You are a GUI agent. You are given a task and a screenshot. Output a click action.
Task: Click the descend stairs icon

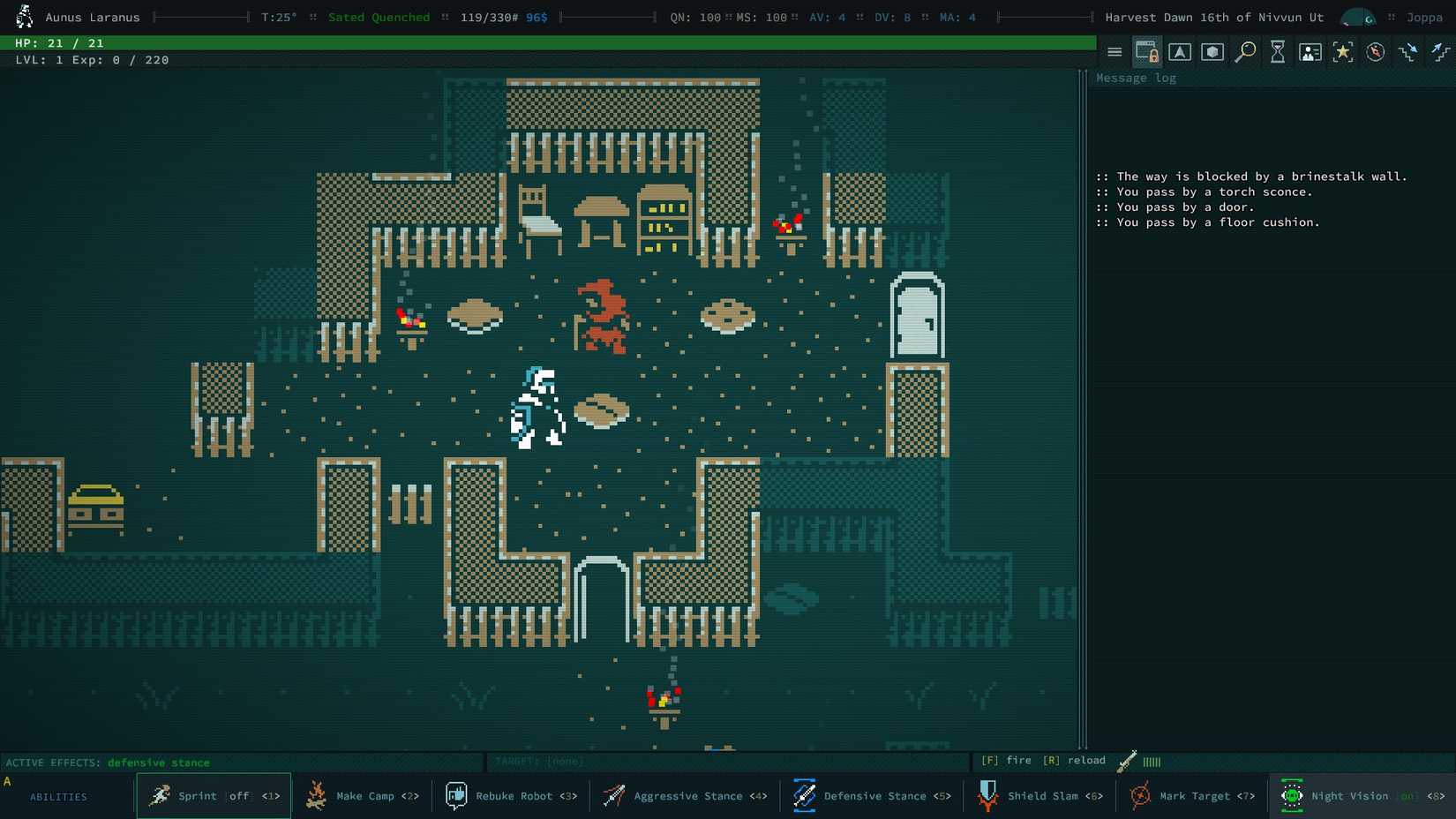click(x=1408, y=51)
